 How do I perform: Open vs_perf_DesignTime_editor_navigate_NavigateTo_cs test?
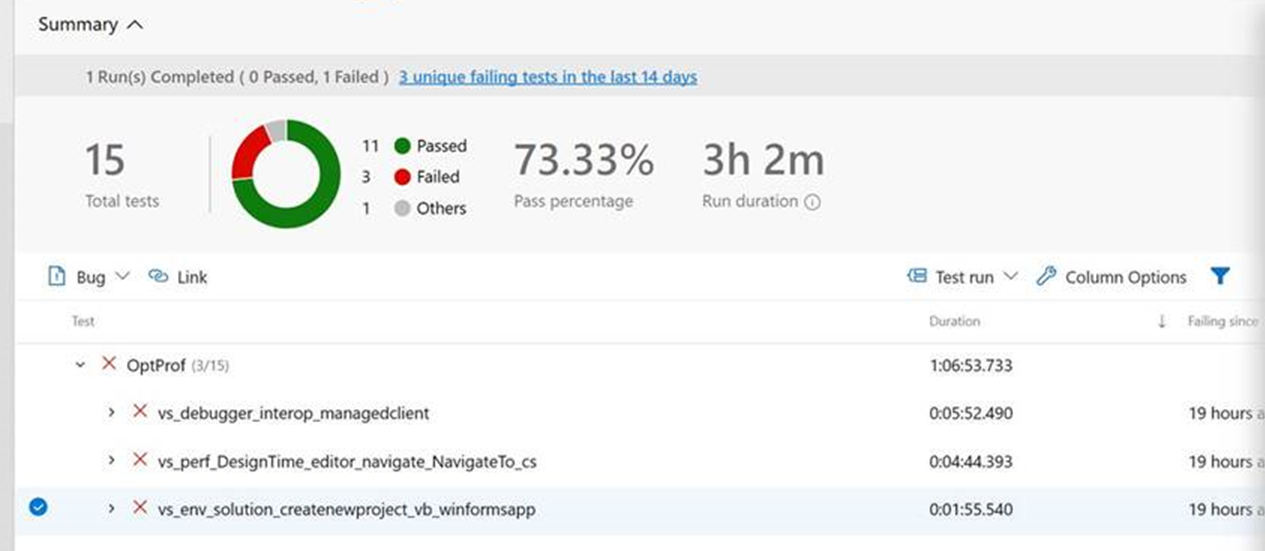[x=348, y=462]
